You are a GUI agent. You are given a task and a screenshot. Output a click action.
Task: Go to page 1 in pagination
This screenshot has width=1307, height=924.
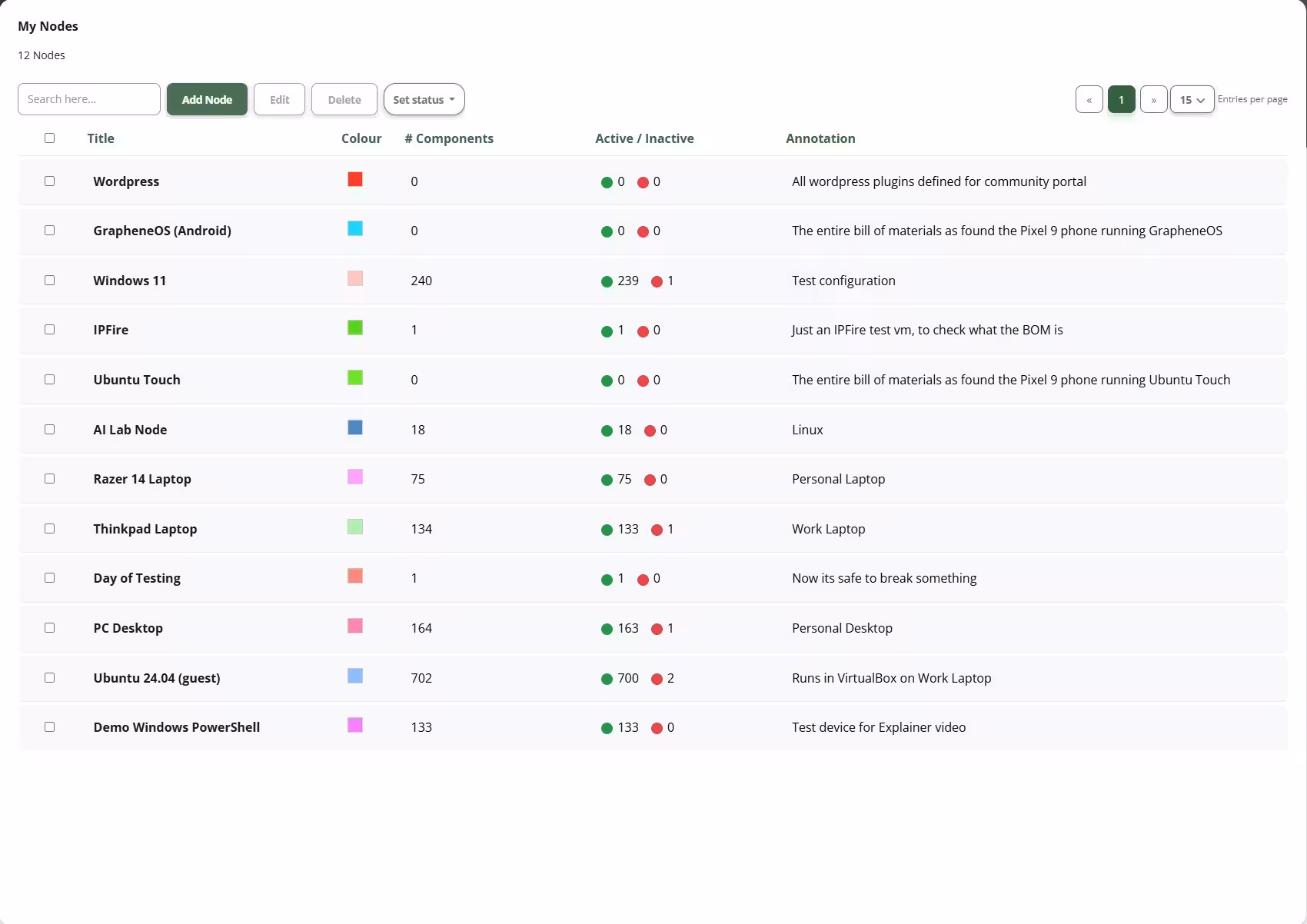click(x=1121, y=100)
